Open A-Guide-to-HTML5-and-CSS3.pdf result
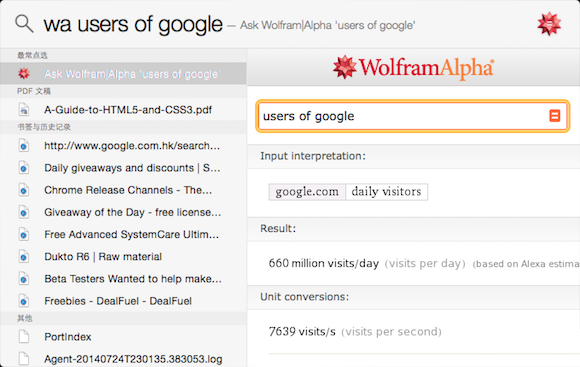The image size is (580, 367). point(123,110)
